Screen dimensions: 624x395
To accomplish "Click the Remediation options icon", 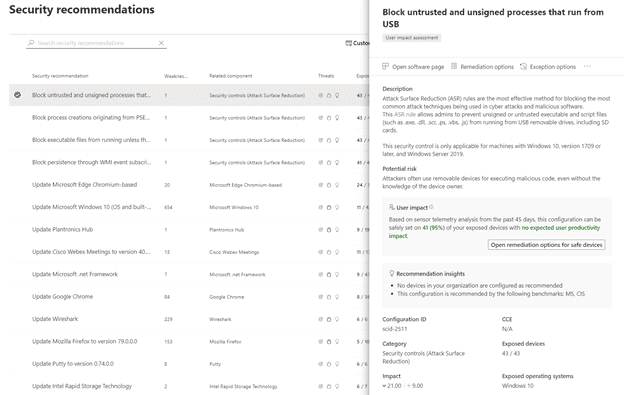I will [454, 66].
